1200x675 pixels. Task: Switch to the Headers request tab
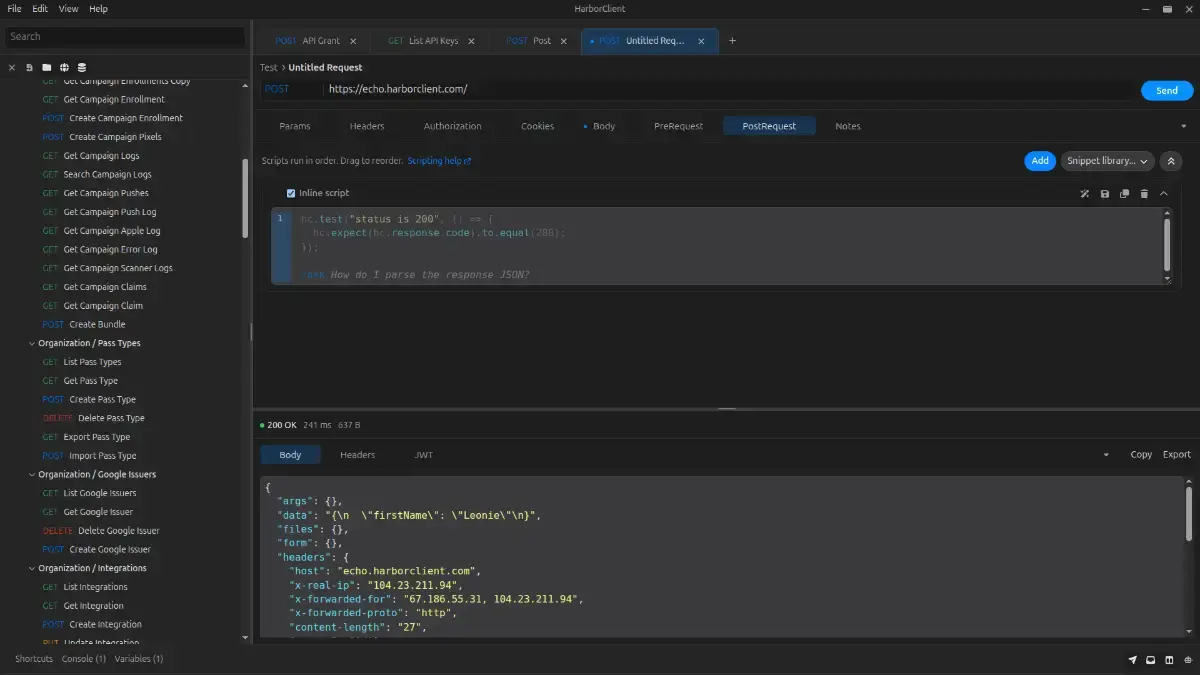tap(367, 126)
